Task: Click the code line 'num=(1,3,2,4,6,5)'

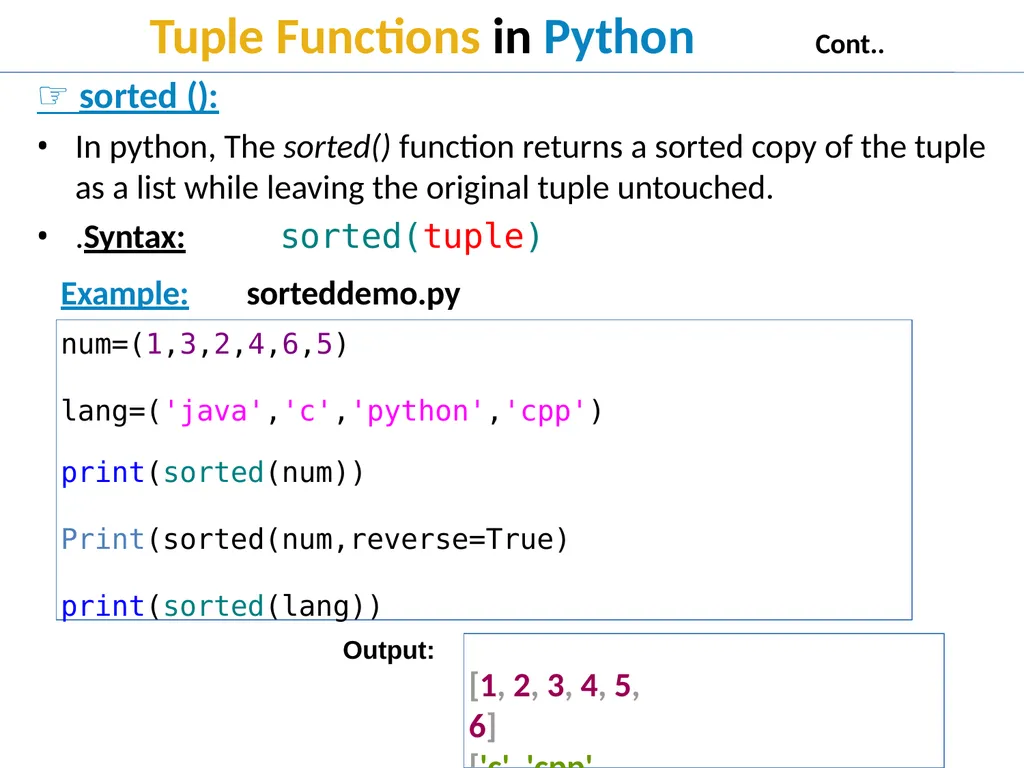Action: point(204,344)
